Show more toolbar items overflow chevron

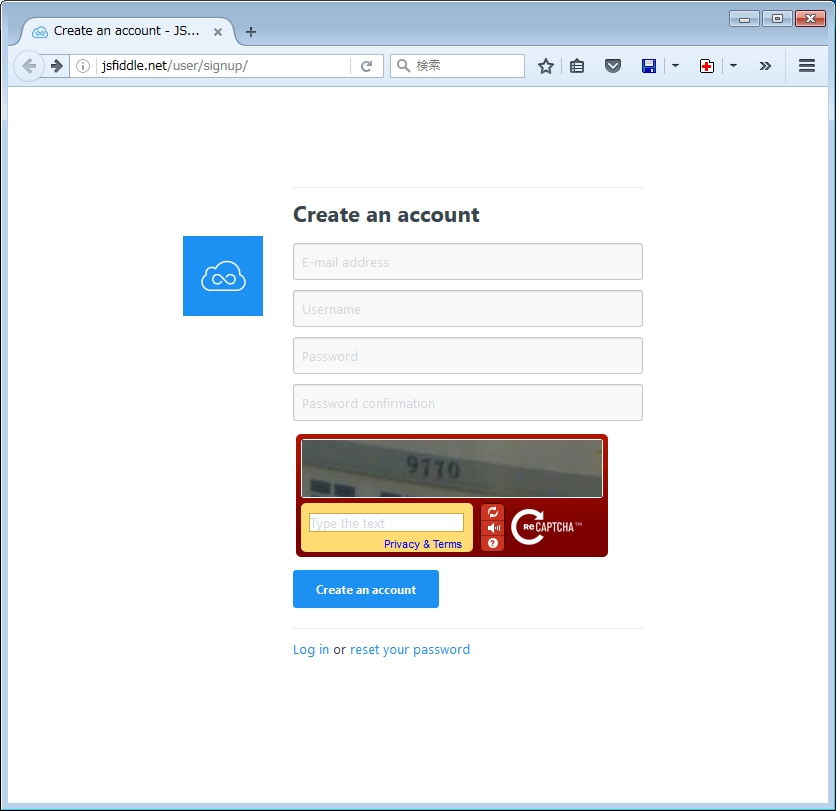(765, 66)
